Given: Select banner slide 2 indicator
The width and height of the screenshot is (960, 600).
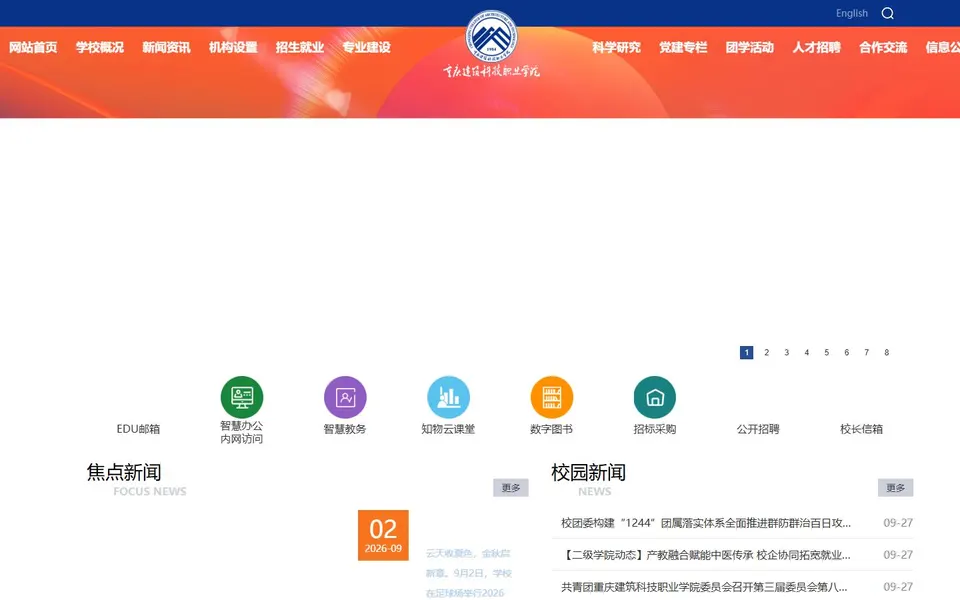Looking at the screenshot, I should point(767,353).
